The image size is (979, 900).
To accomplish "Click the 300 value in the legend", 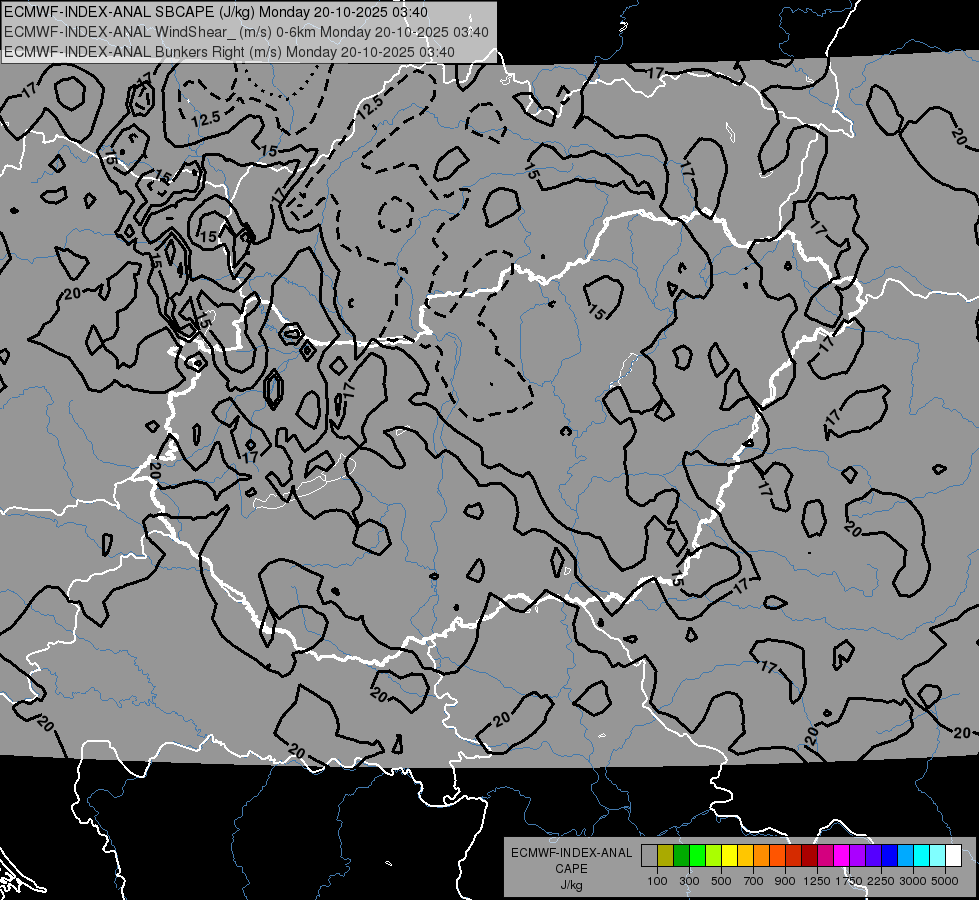I will 689,881.
